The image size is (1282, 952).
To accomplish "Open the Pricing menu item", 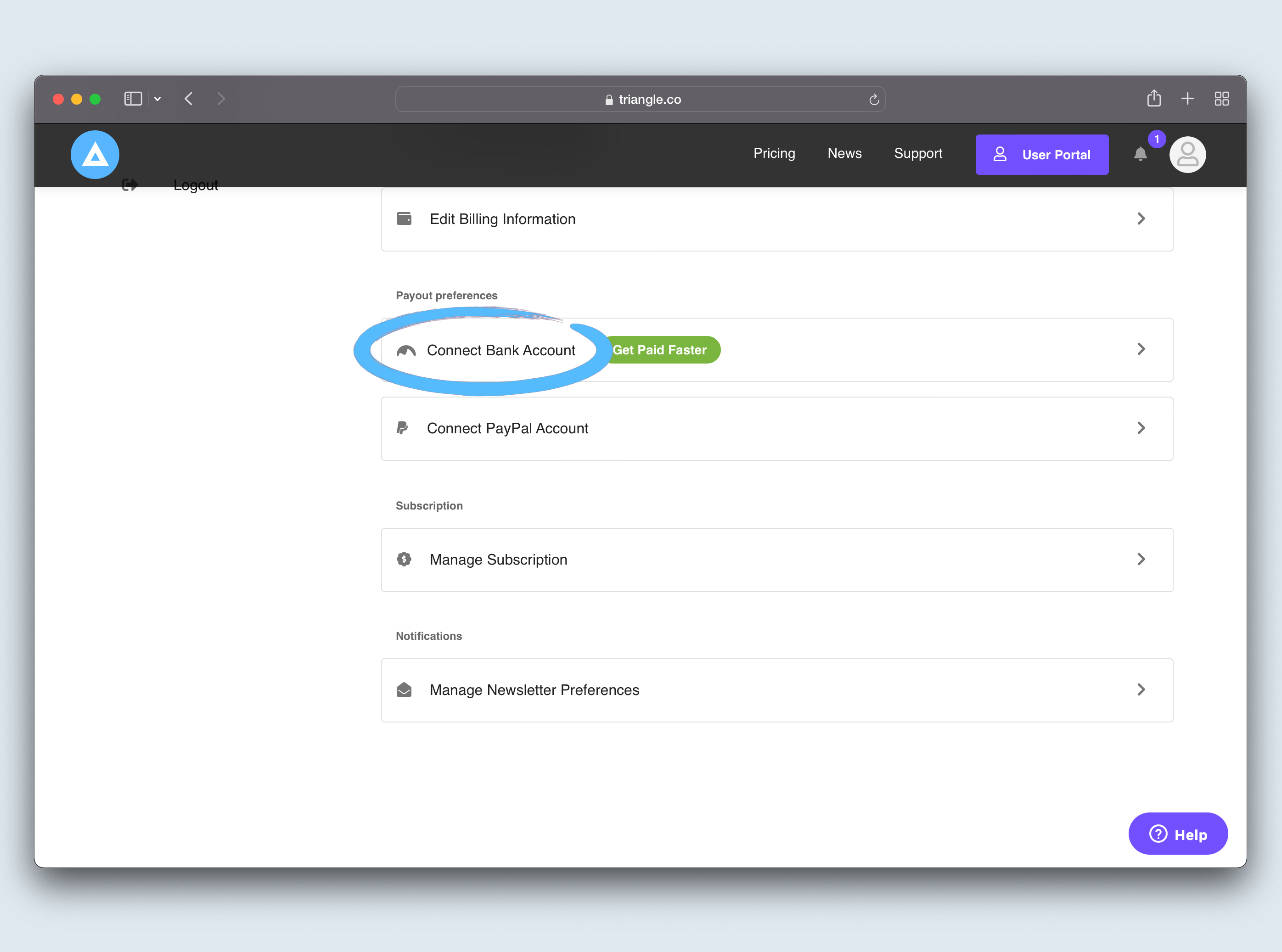I will coord(774,153).
